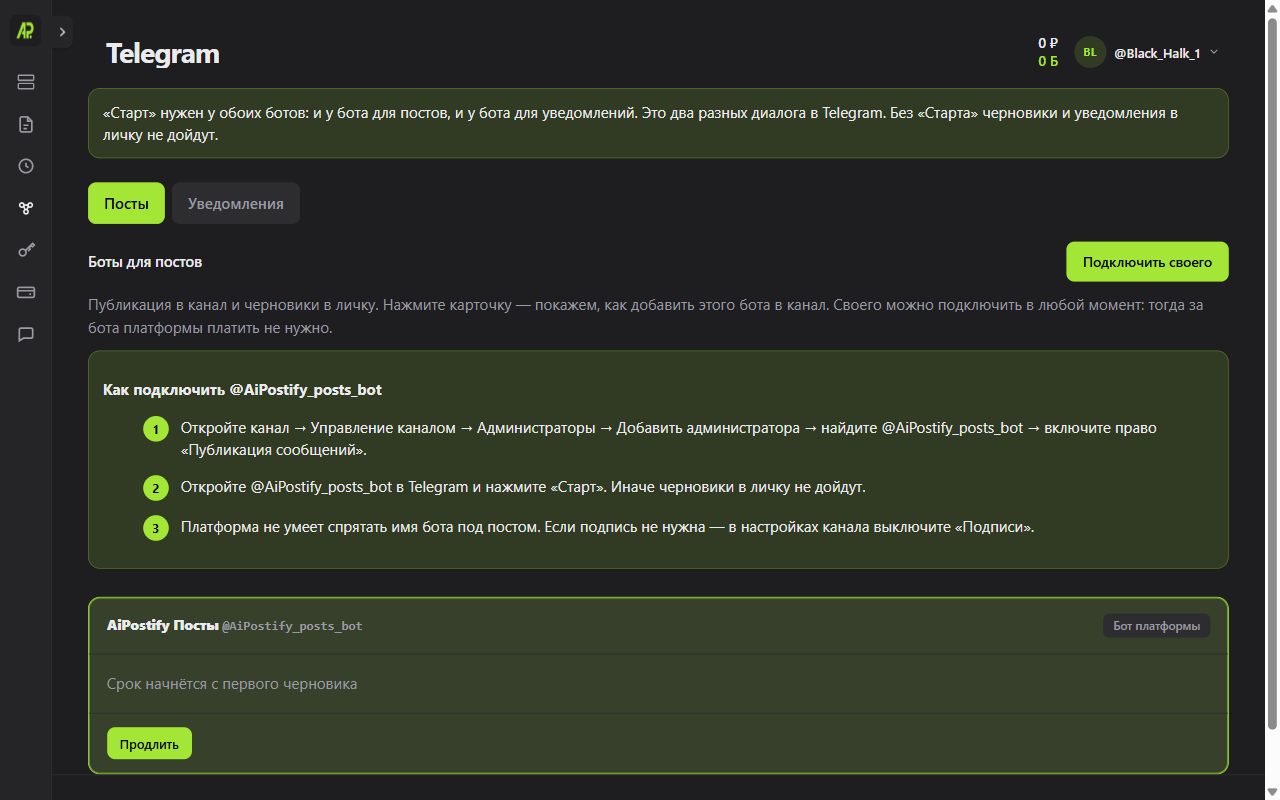The width and height of the screenshot is (1280, 800).
Task: Open the key section from the sidebar
Action: tap(26, 250)
